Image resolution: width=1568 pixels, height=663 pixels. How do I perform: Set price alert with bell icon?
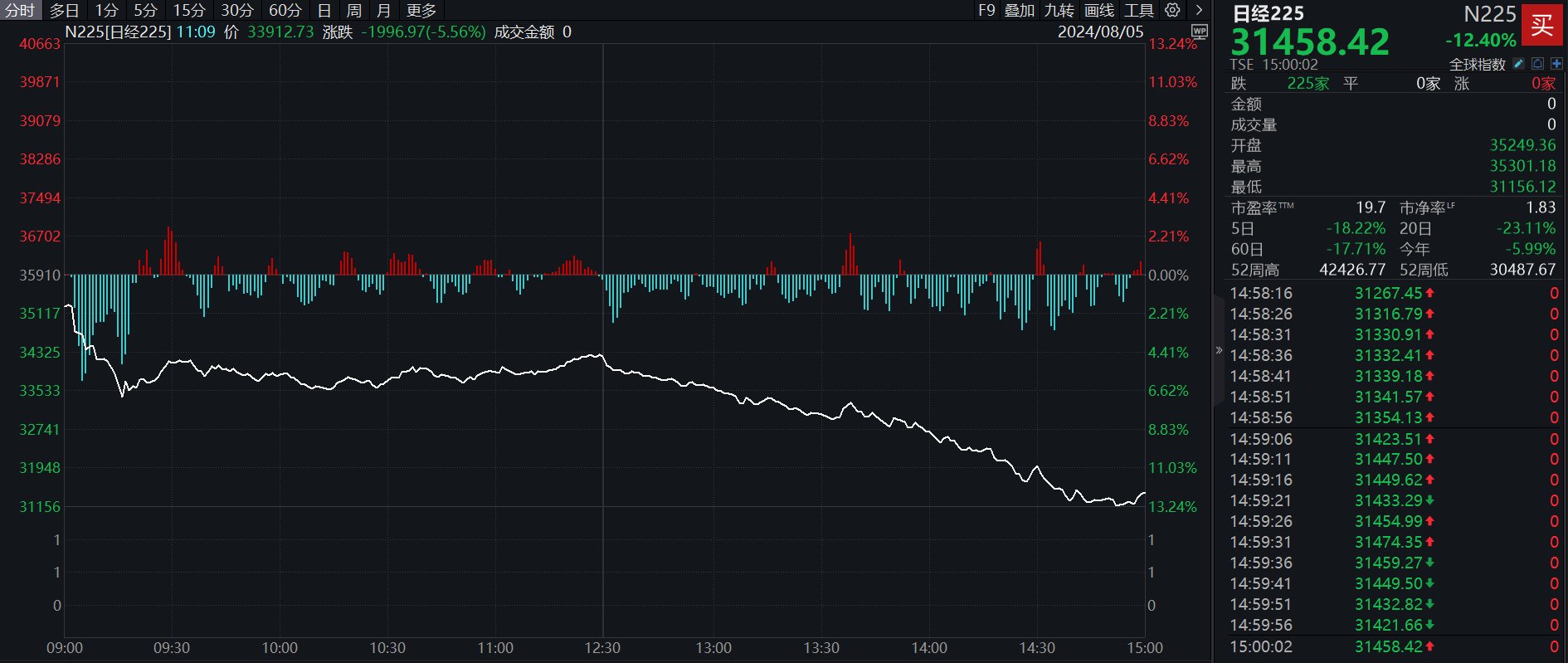1538,64
